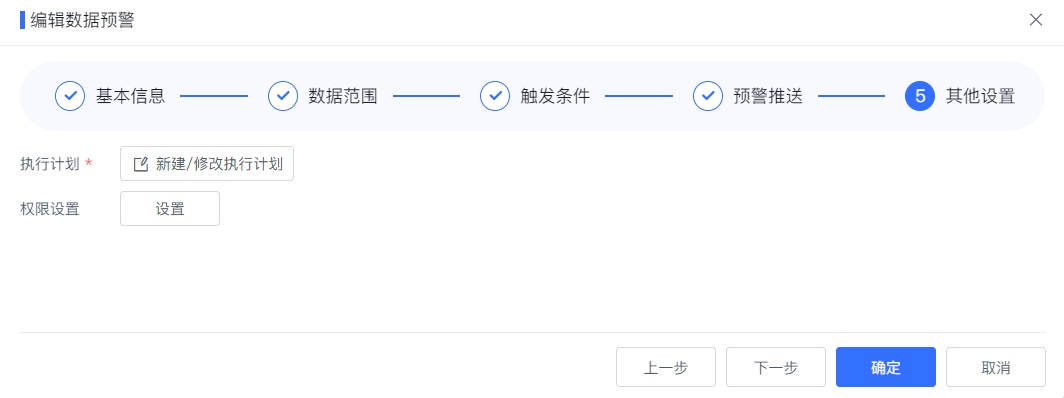Cancel editing with 取消 button
Screen dimensions: 1064x398
click(x=995, y=367)
